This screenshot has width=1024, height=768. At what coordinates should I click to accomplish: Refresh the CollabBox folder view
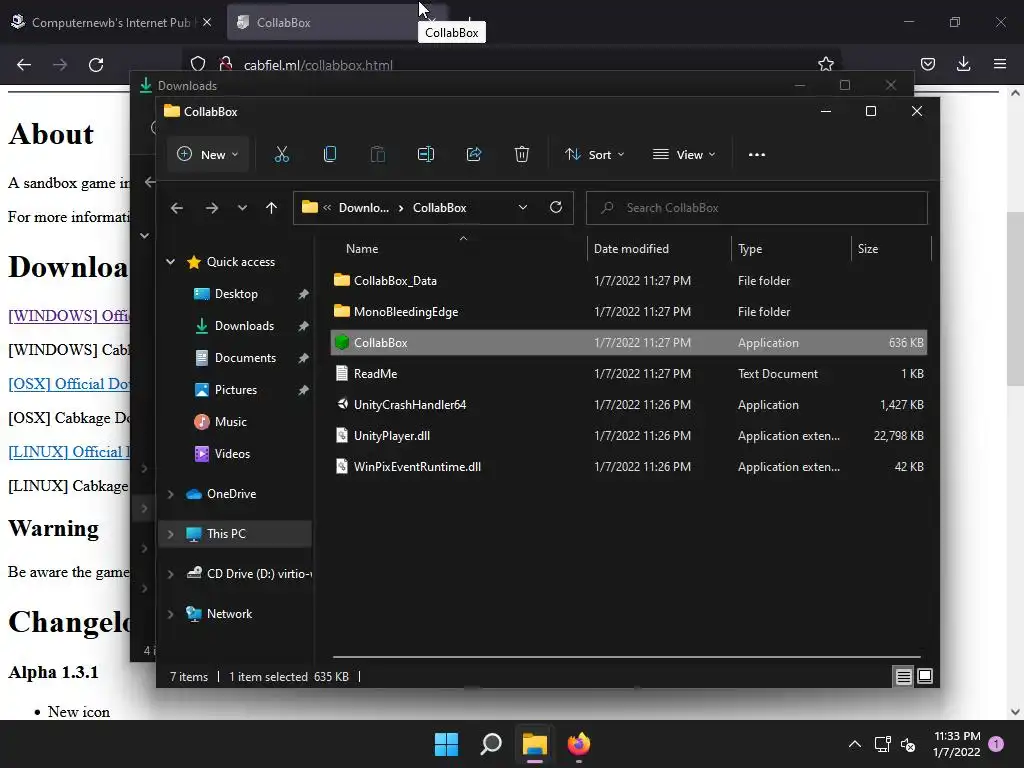click(x=556, y=207)
